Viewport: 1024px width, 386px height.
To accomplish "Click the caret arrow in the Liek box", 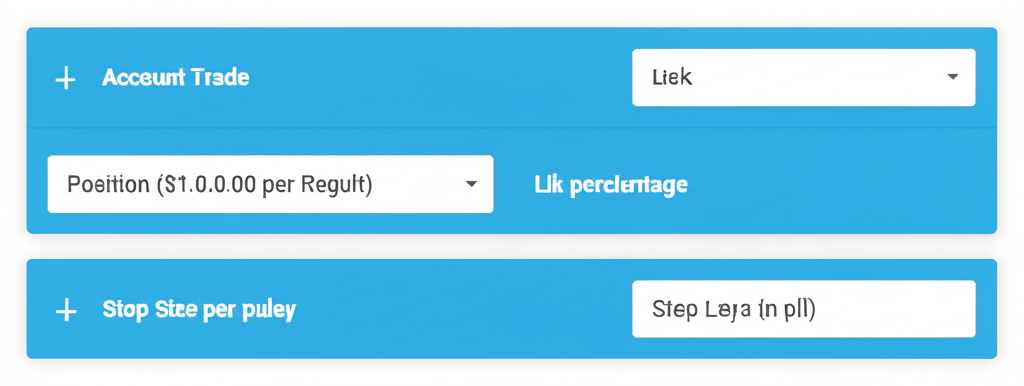I will [x=952, y=77].
